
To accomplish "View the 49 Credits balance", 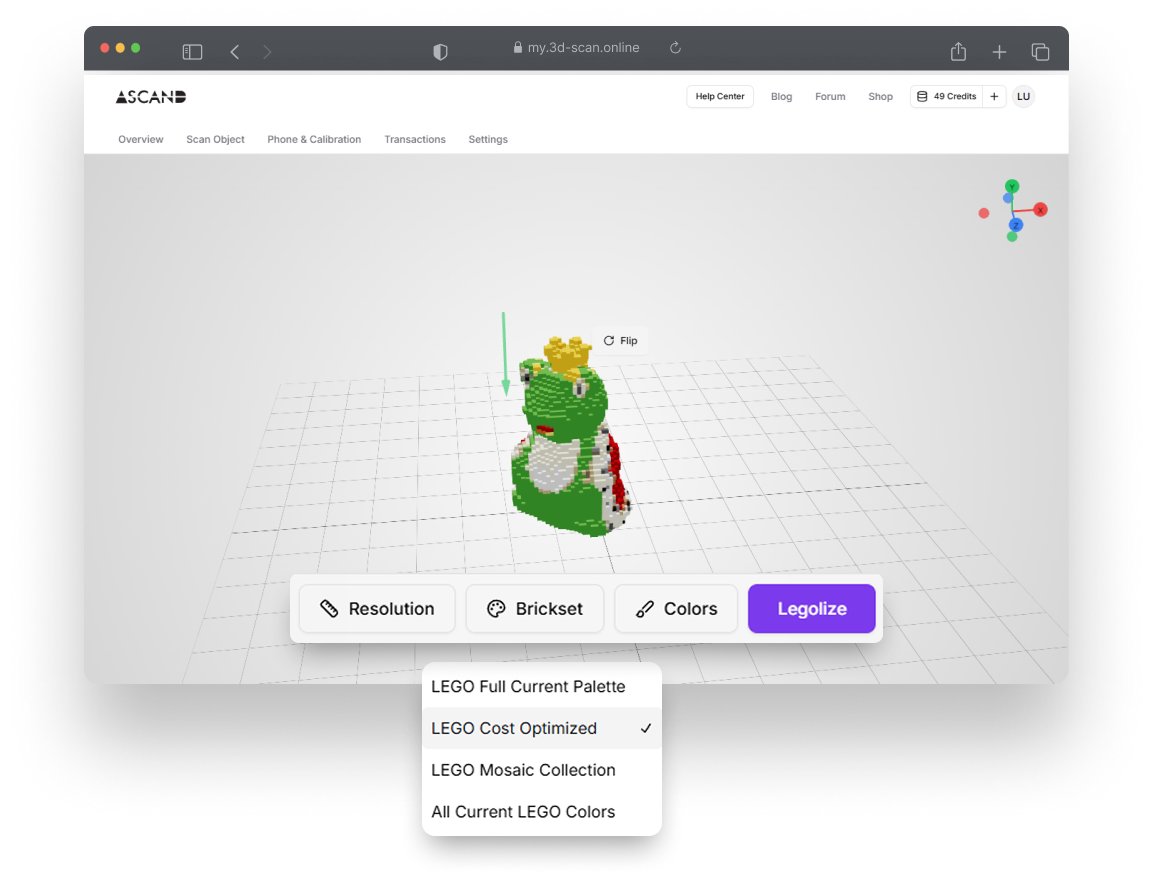I will pos(946,96).
